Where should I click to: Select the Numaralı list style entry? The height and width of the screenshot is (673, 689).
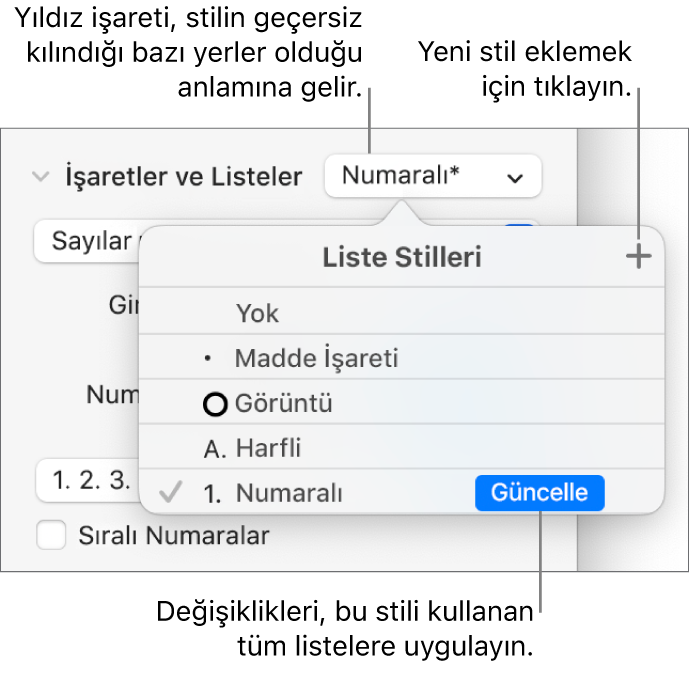pyautogui.click(x=289, y=493)
